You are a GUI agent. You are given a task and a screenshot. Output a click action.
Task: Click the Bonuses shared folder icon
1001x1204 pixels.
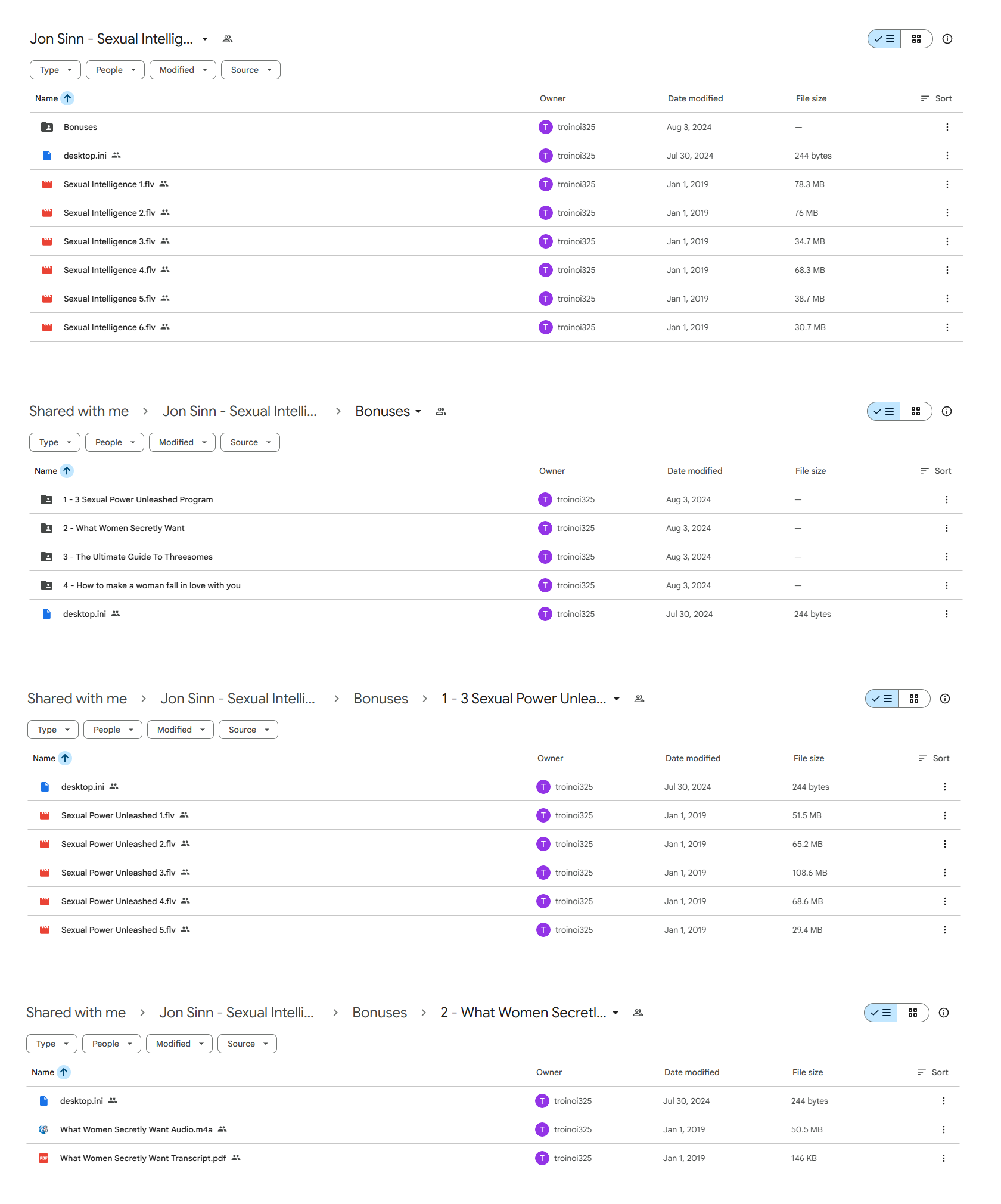[47, 127]
